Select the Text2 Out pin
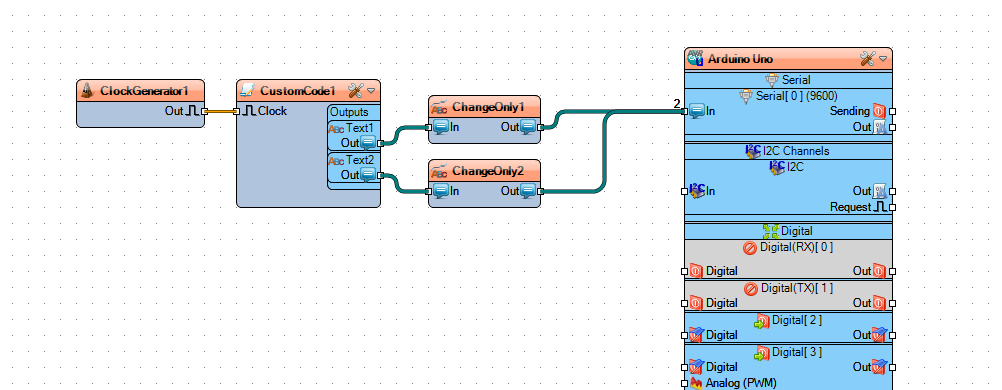Image resolution: width=1002 pixels, height=390 pixels. 368,175
